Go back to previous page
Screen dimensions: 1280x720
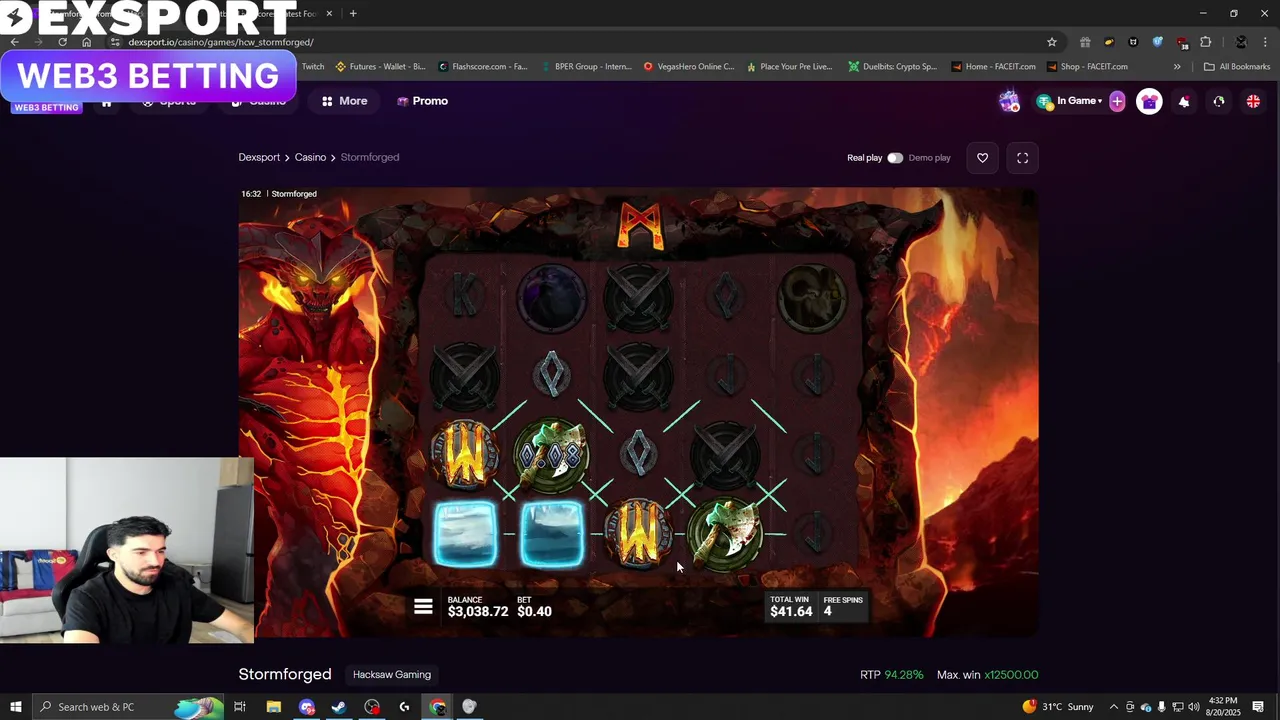click(x=14, y=42)
